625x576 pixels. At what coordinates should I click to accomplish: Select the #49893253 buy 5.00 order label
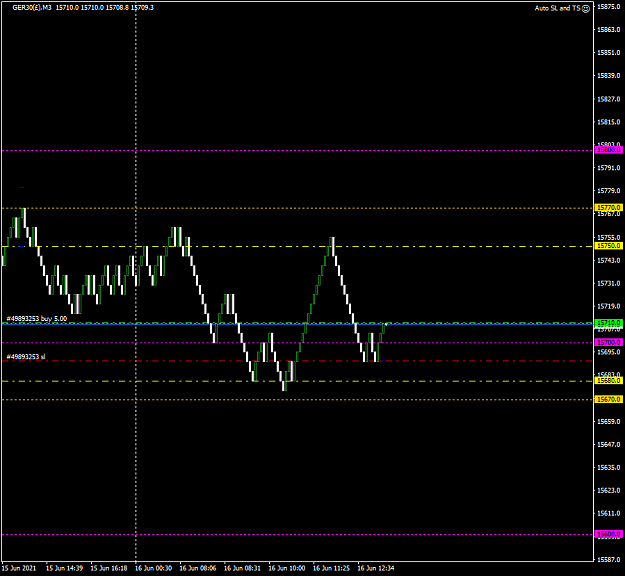[37, 318]
